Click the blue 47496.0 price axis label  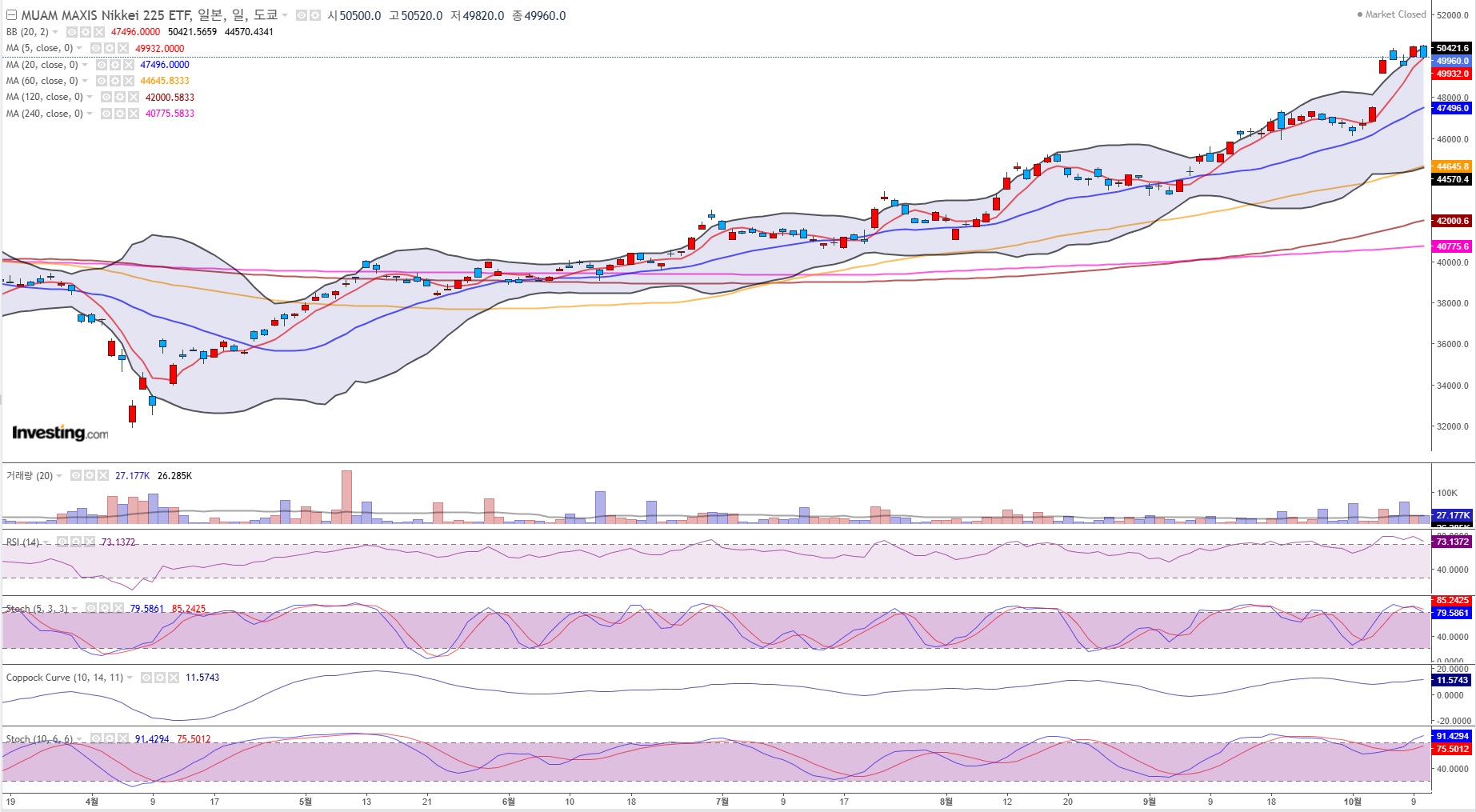tap(1453, 108)
